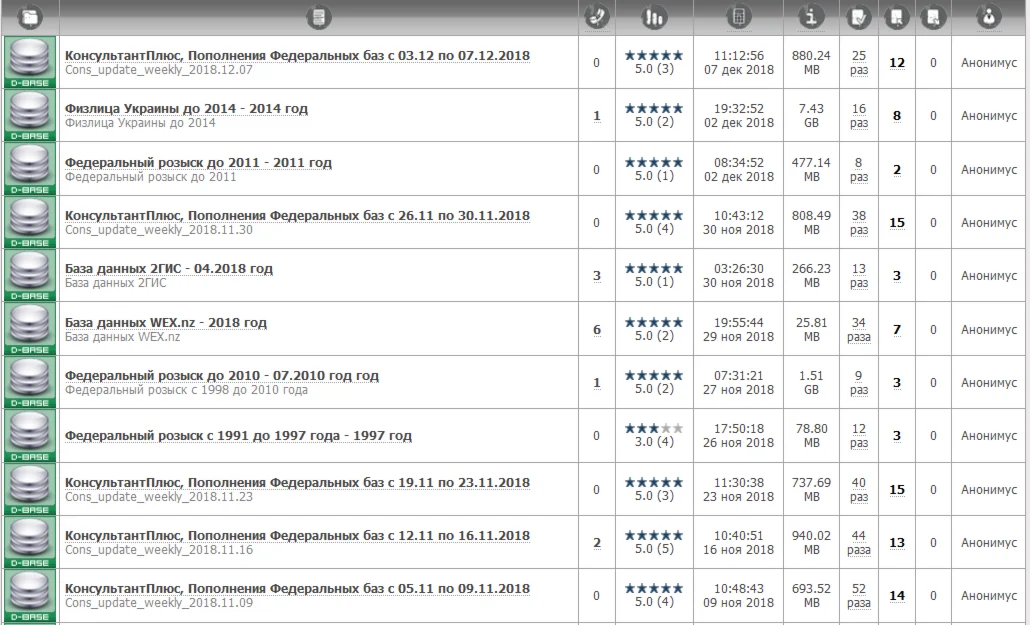Open КонсультантПлюс 05.11 по 09.11.2018 torrent
This screenshot has width=1030, height=625.
tap(297, 589)
